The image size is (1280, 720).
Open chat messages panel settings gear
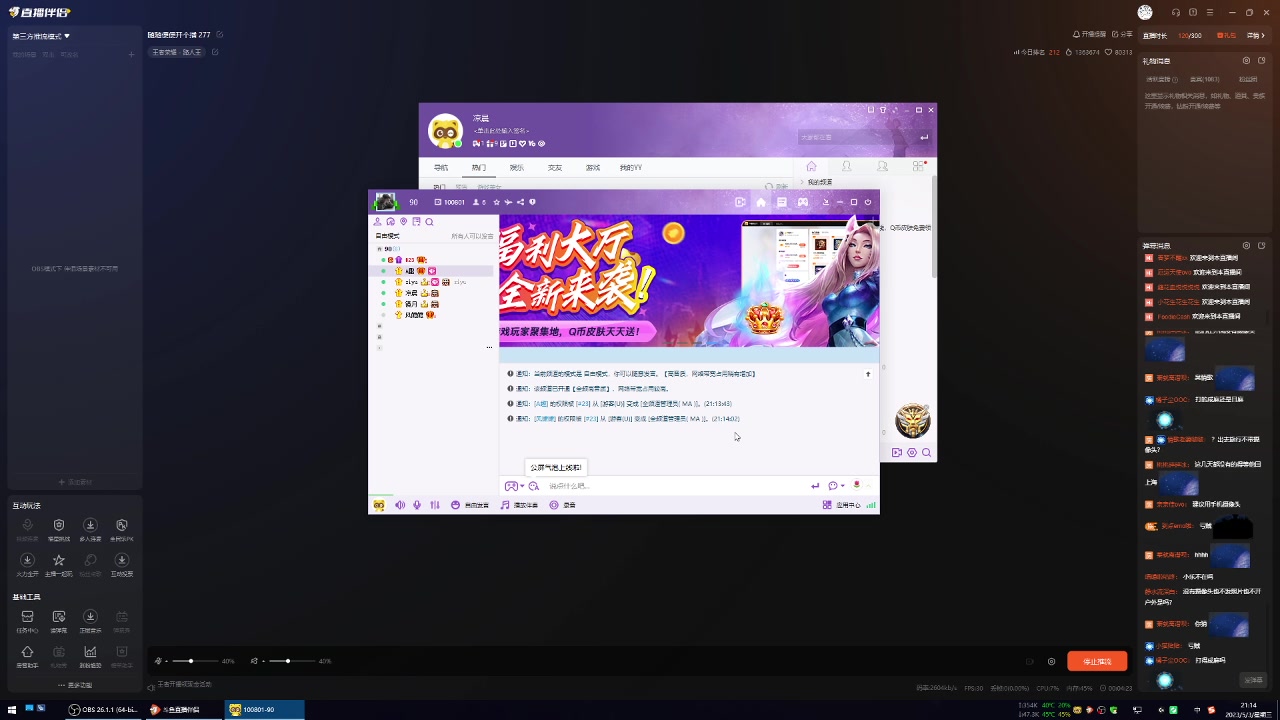click(1246, 245)
